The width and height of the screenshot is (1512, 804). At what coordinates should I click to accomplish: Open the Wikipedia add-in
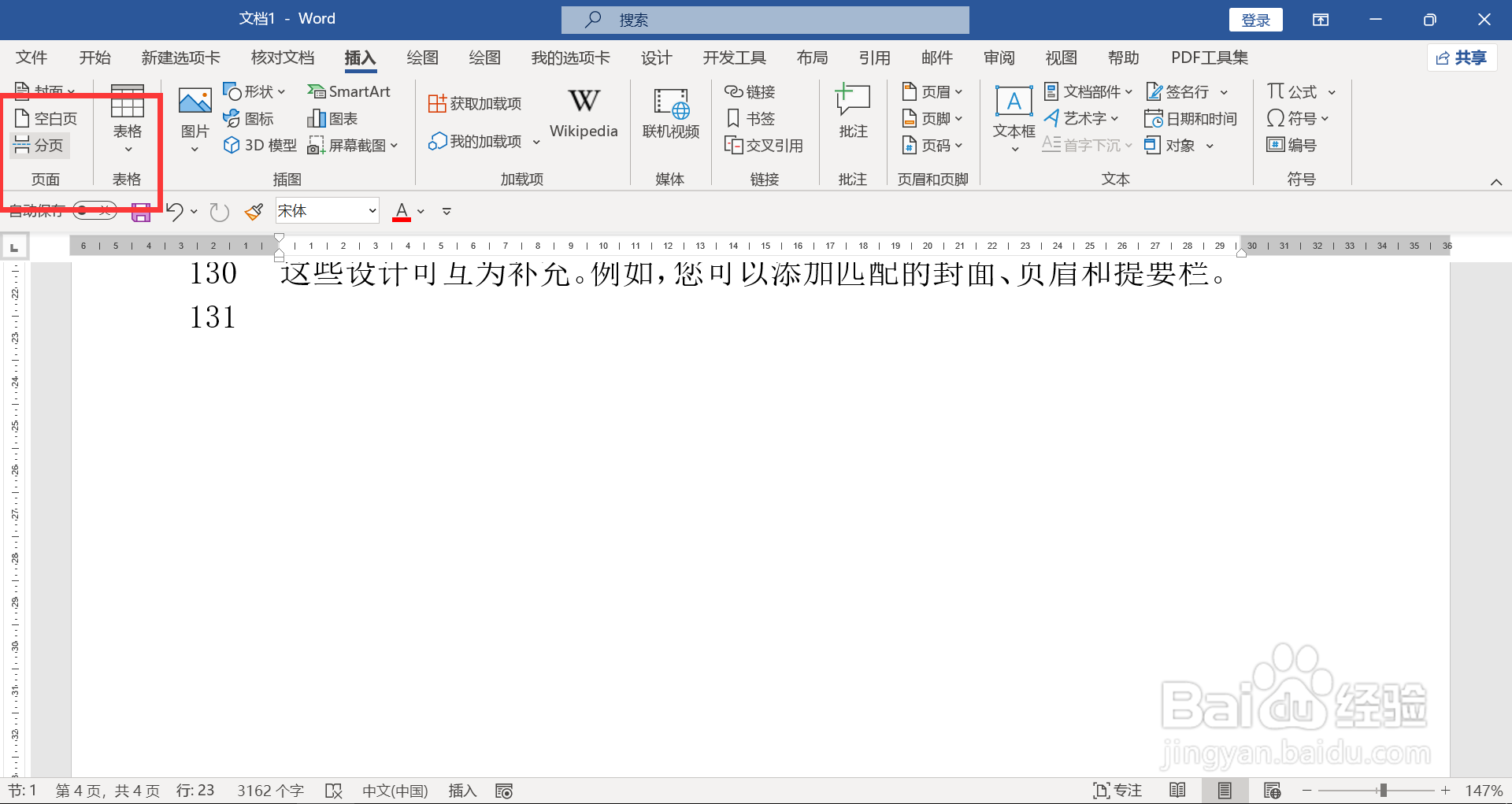tap(584, 114)
